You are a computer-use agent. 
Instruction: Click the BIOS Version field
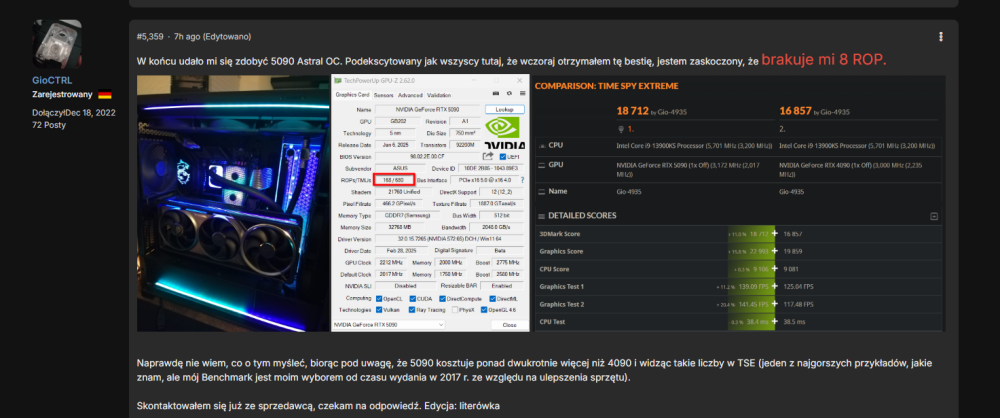[427, 157]
